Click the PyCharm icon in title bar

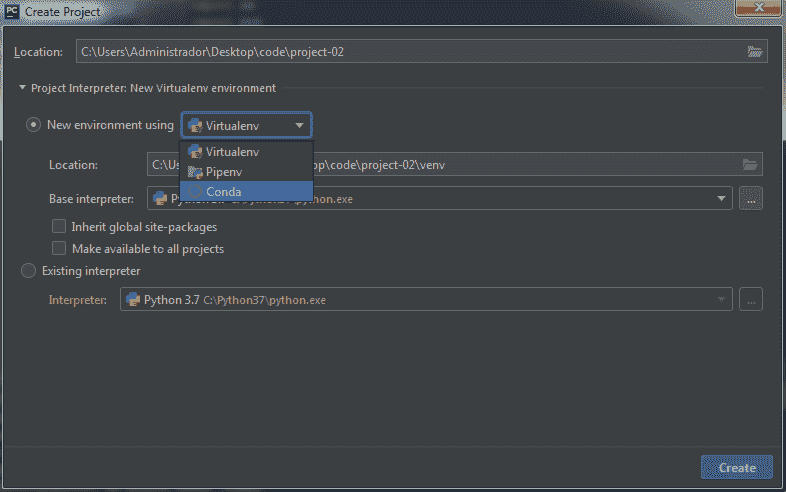tap(12, 11)
